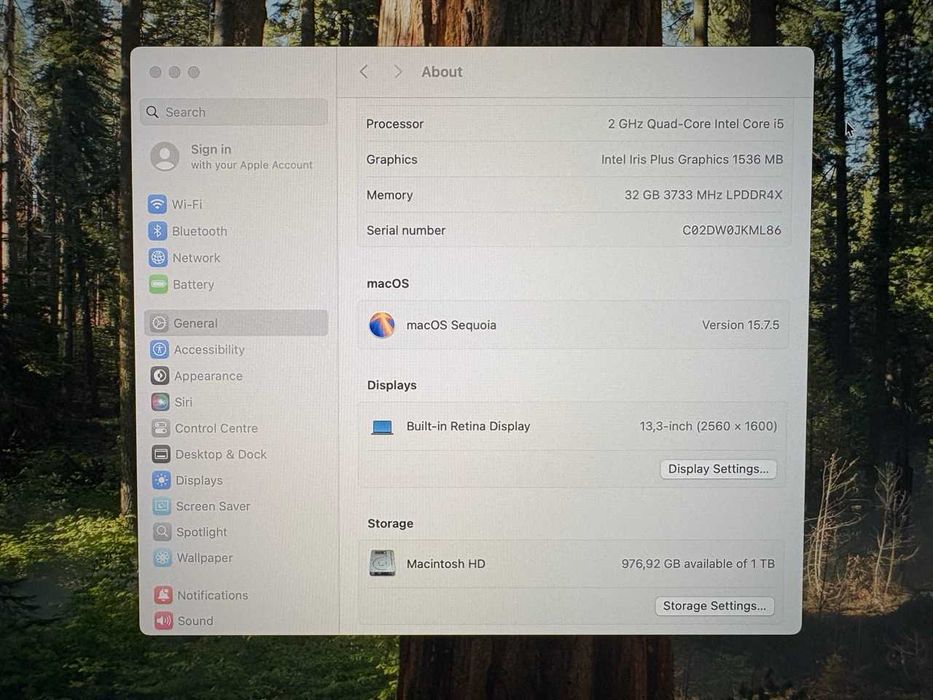The width and height of the screenshot is (933, 700).
Task: Click the "Processor" row label
Action: (x=395, y=124)
